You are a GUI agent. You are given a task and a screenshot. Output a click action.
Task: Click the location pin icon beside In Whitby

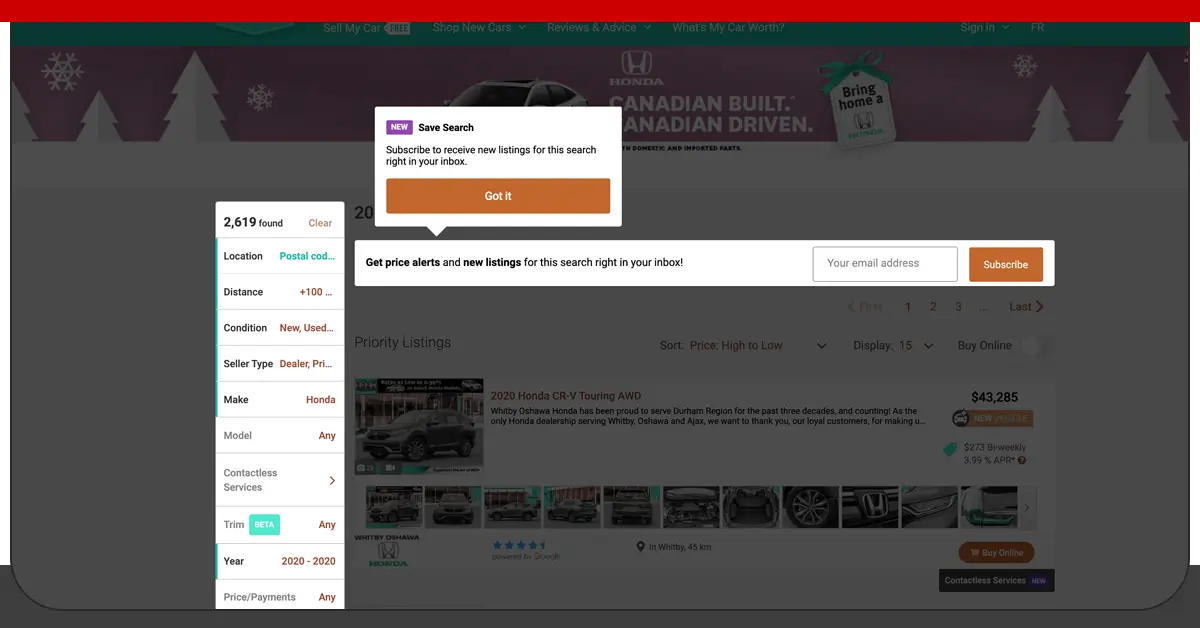click(640, 547)
